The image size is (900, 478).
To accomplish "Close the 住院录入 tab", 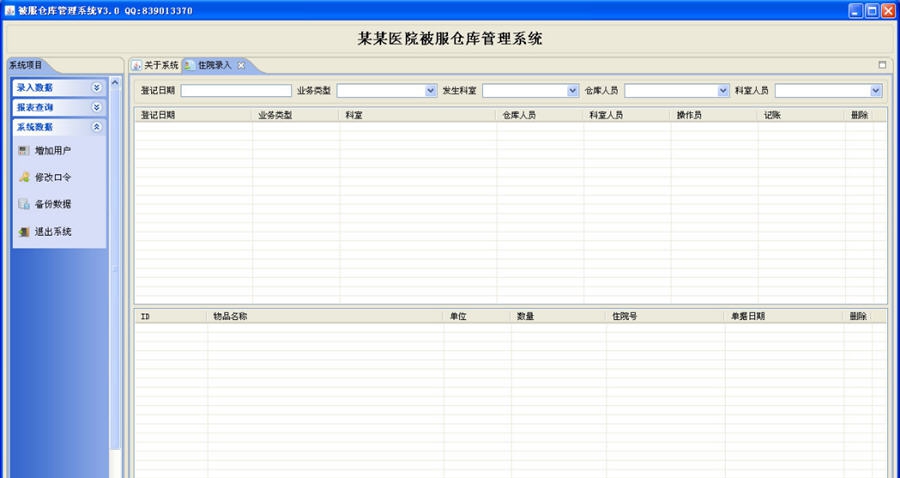I will click(x=241, y=65).
